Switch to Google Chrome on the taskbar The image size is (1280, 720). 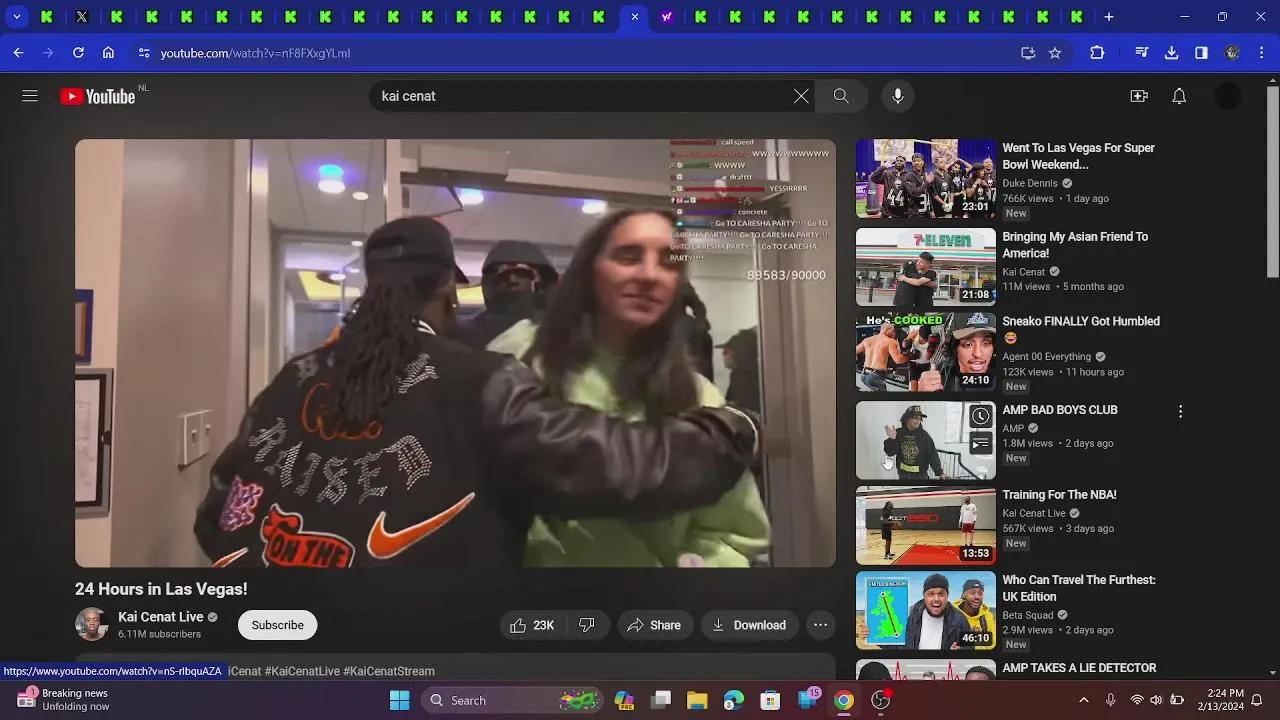[x=844, y=700]
